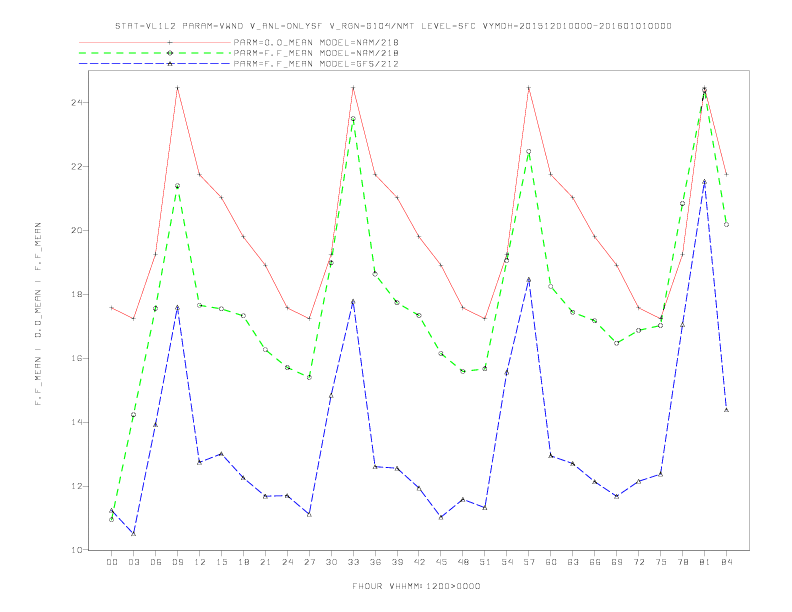Click x-axis tick label 81
This screenshot has width=792, height=612.
705,562
